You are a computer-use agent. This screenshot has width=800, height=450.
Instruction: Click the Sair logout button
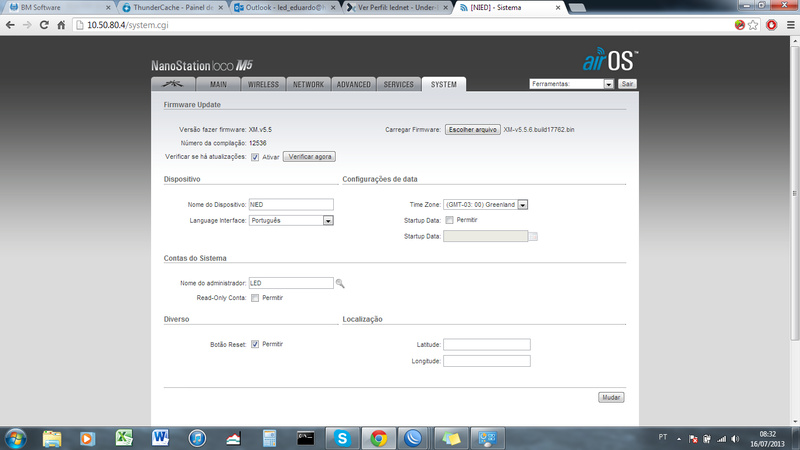coord(628,84)
